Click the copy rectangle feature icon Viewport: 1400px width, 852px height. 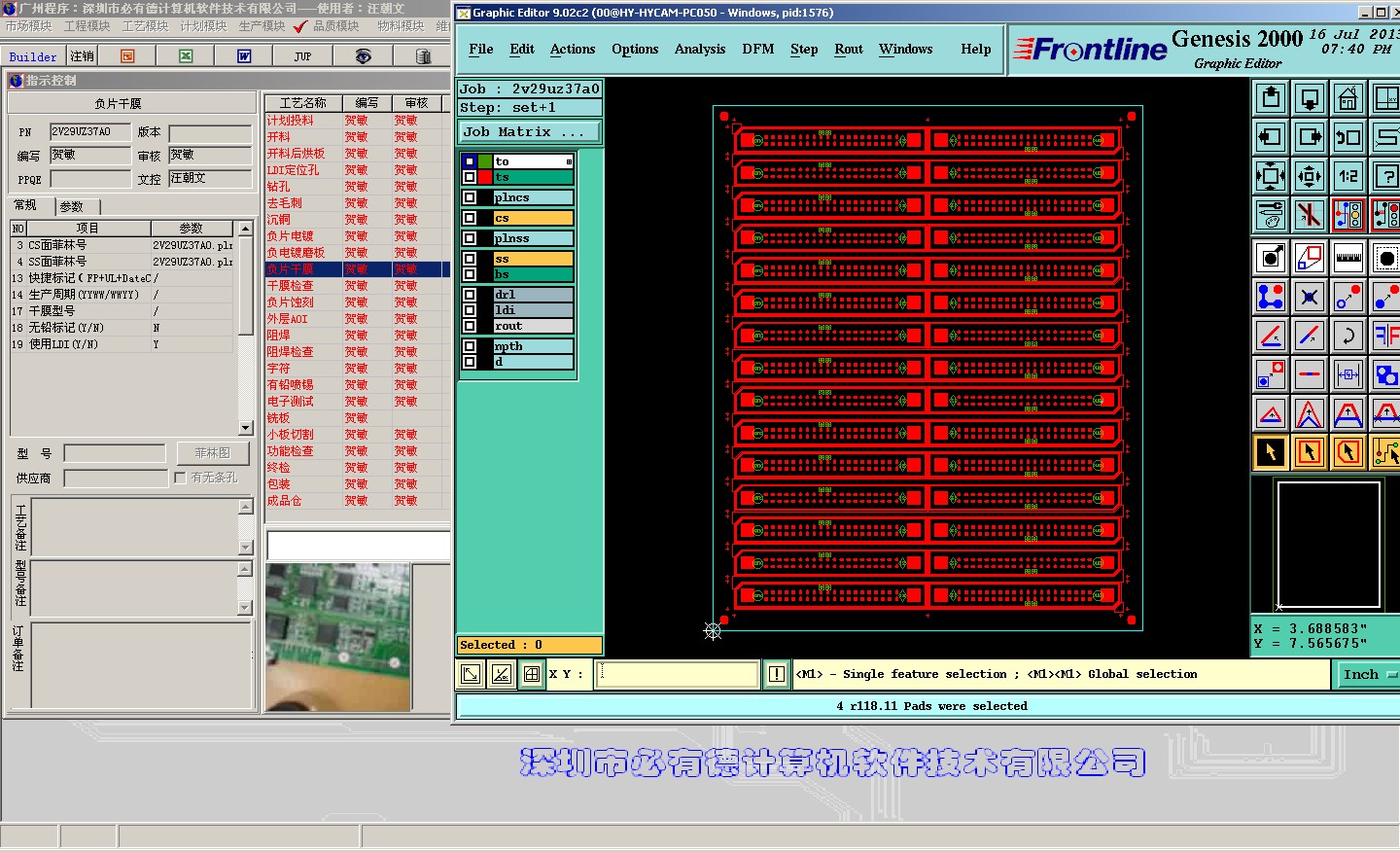pos(1310,258)
